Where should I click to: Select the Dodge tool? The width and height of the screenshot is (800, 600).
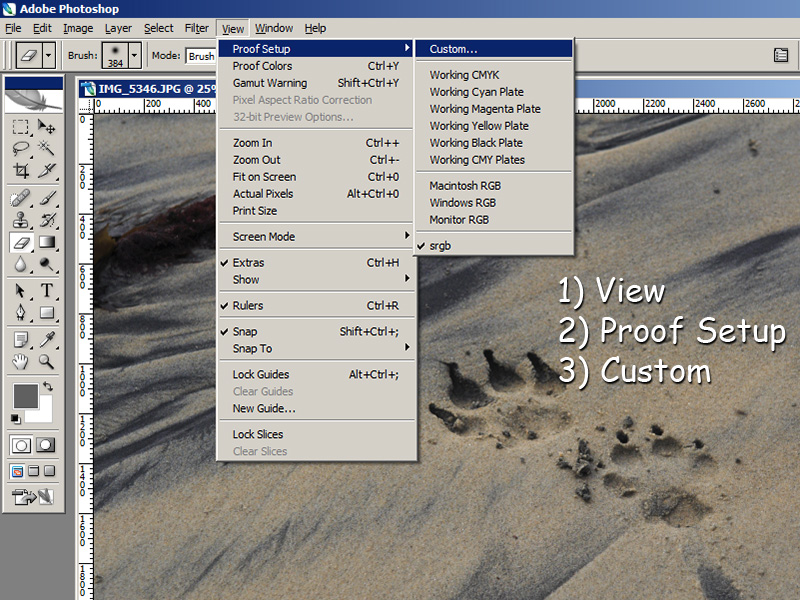tap(46, 264)
